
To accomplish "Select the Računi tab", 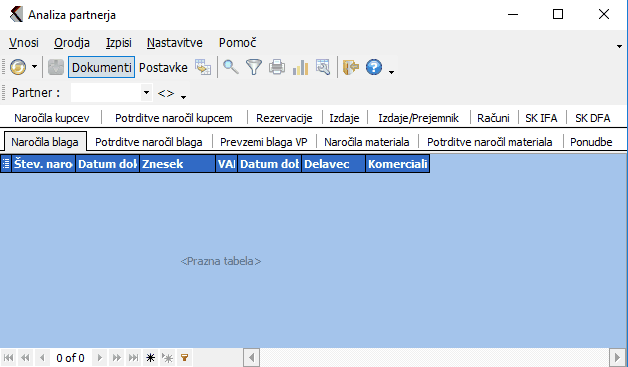I will point(493,118).
